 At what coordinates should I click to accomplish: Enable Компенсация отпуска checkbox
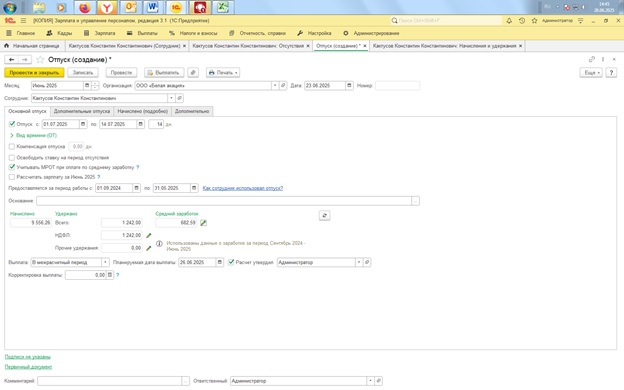[x=12, y=146]
